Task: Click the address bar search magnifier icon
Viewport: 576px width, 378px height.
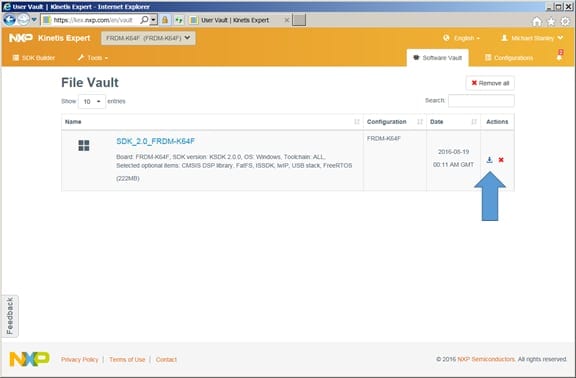Action: pyautogui.click(x=144, y=20)
